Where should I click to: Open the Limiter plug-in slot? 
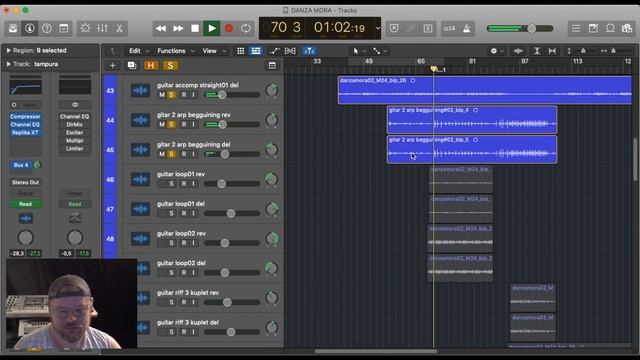click(x=75, y=149)
